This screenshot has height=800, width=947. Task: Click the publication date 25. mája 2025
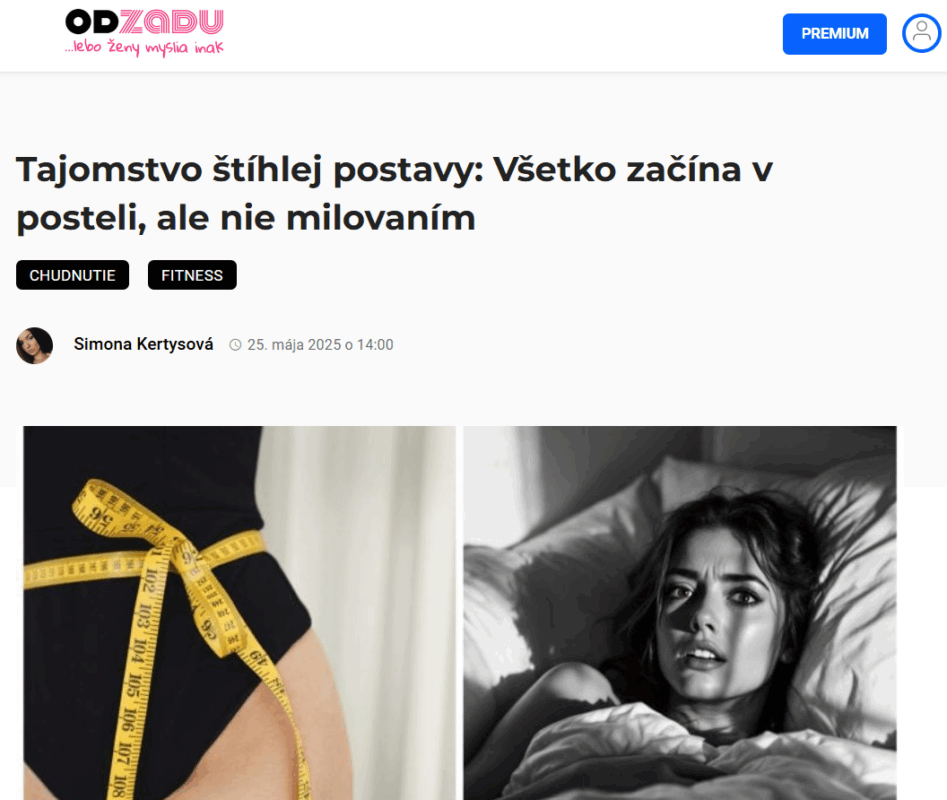tap(294, 345)
